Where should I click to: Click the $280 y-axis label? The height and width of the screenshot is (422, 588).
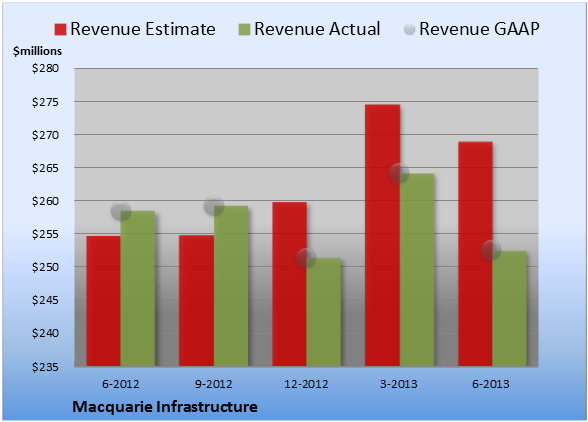click(x=45, y=68)
